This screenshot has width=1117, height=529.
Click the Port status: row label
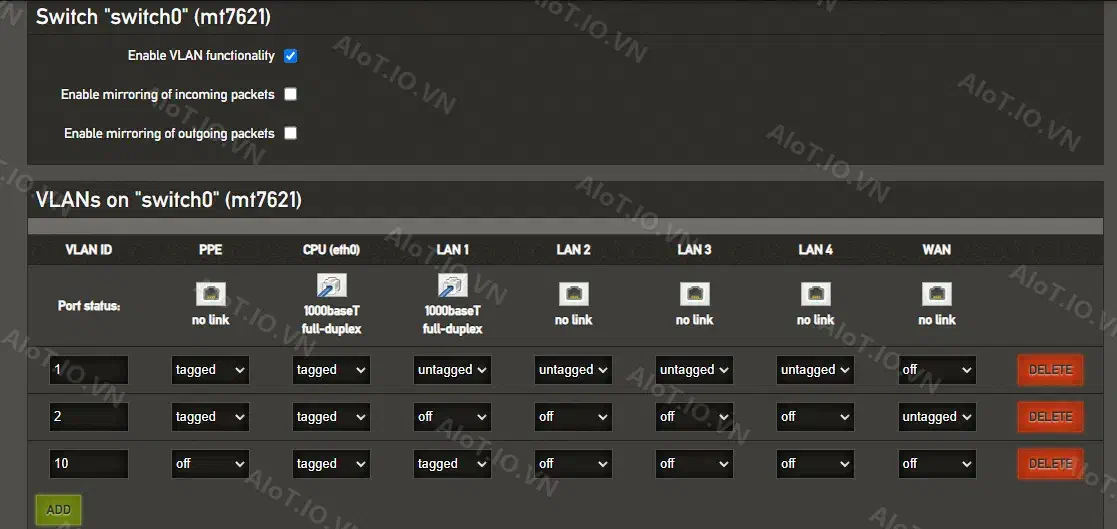click(x=89, y=306)
